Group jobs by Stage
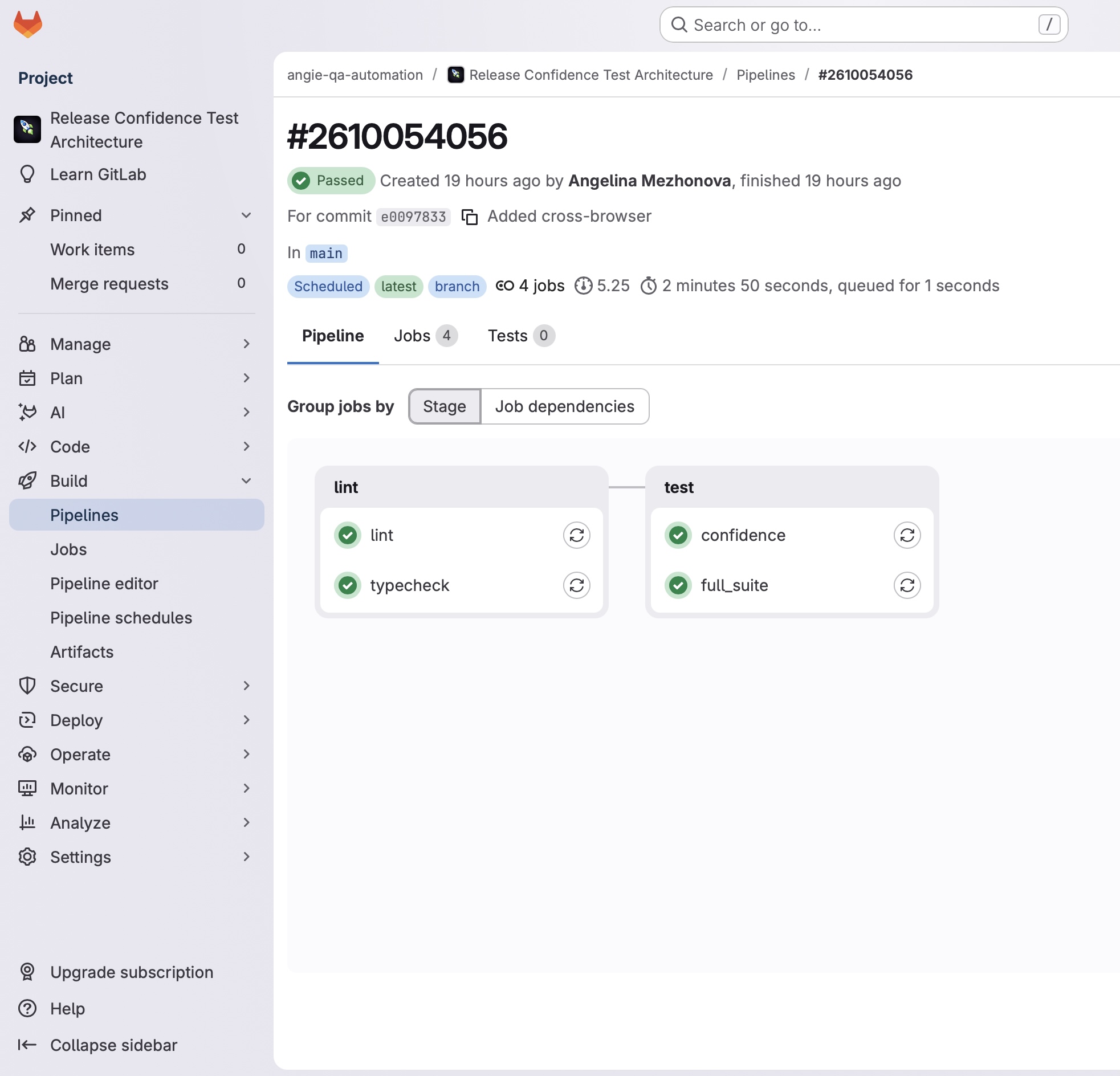Screen dimensions: 1120x1076 [445, 406]
